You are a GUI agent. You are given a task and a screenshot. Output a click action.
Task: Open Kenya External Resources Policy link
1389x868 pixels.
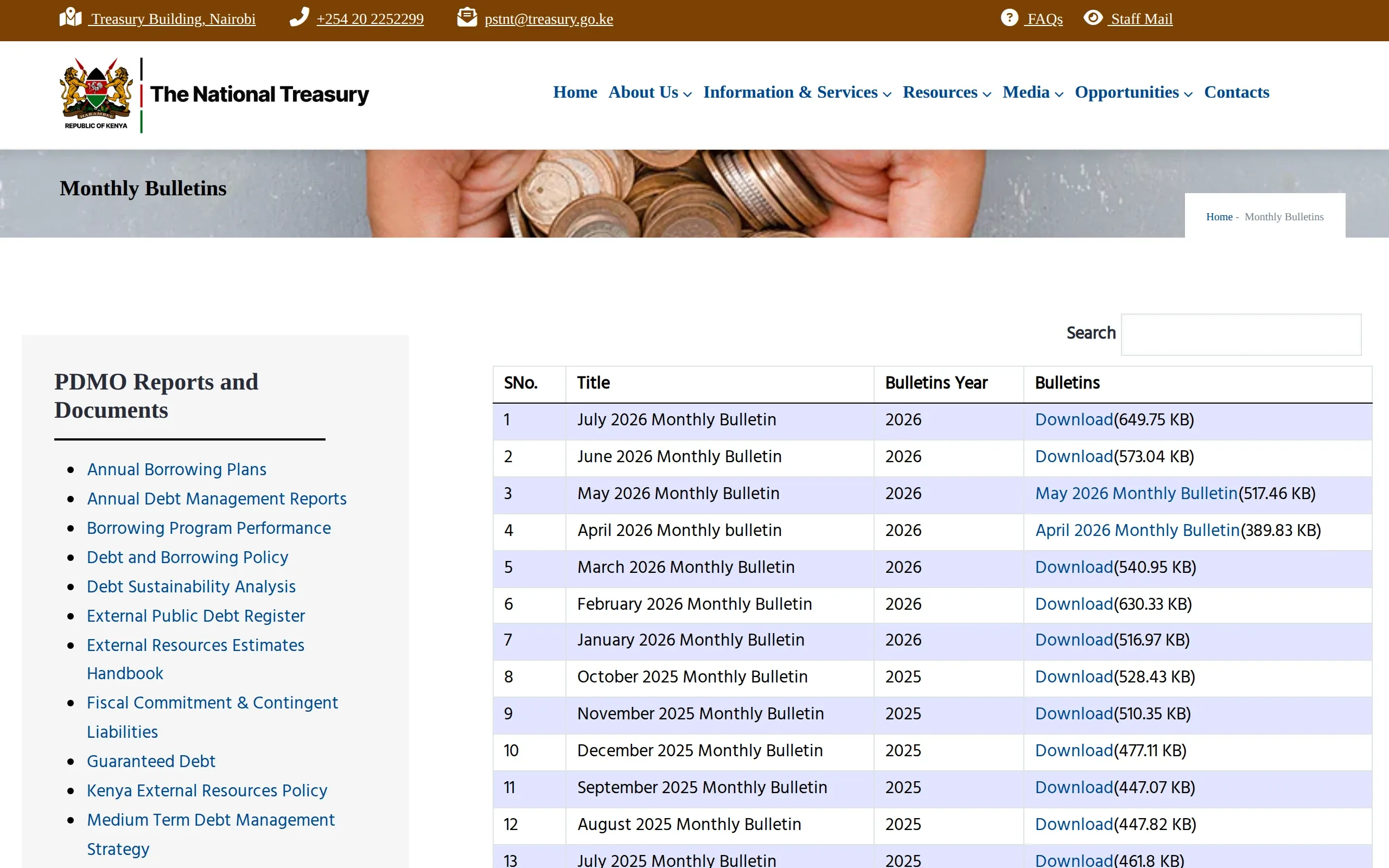[x=207, y=790]
